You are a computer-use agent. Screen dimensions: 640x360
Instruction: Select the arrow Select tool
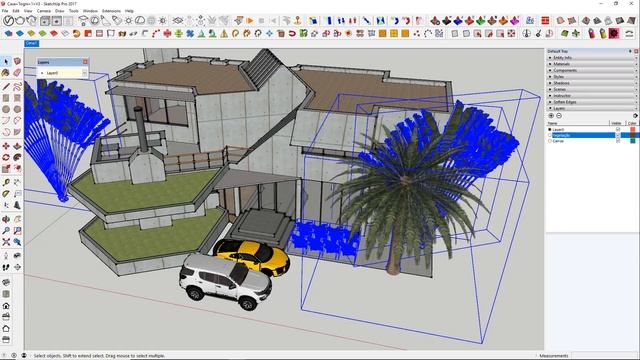pos(6,62)
